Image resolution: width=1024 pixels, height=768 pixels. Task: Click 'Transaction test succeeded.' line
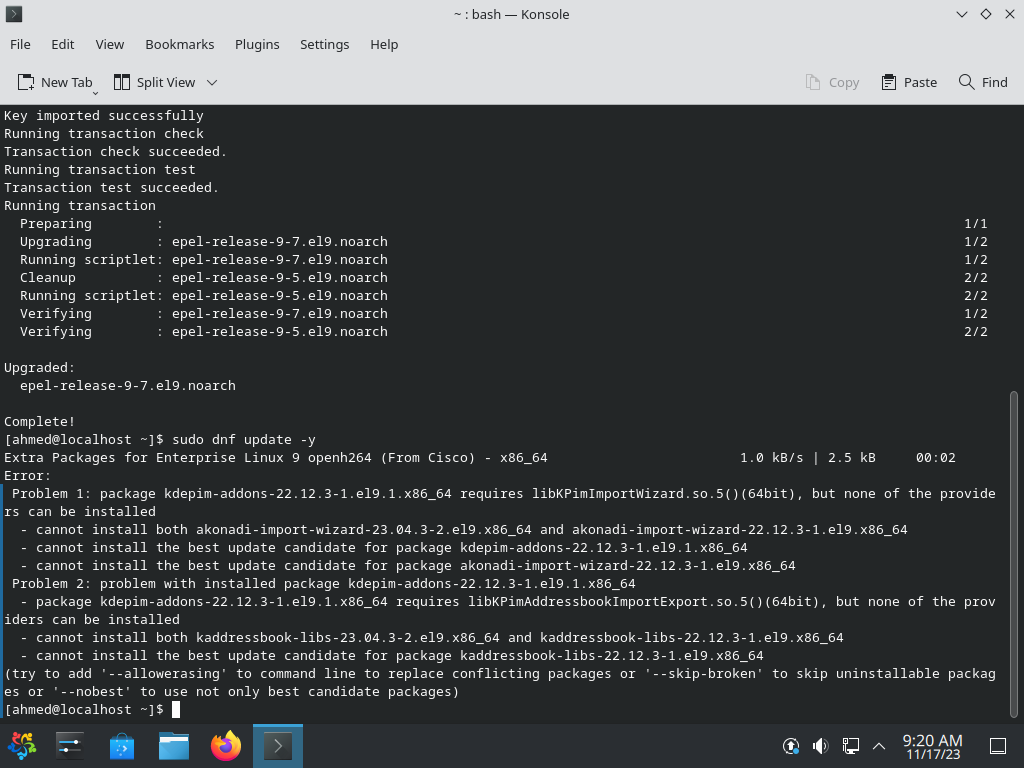point(112,187)
